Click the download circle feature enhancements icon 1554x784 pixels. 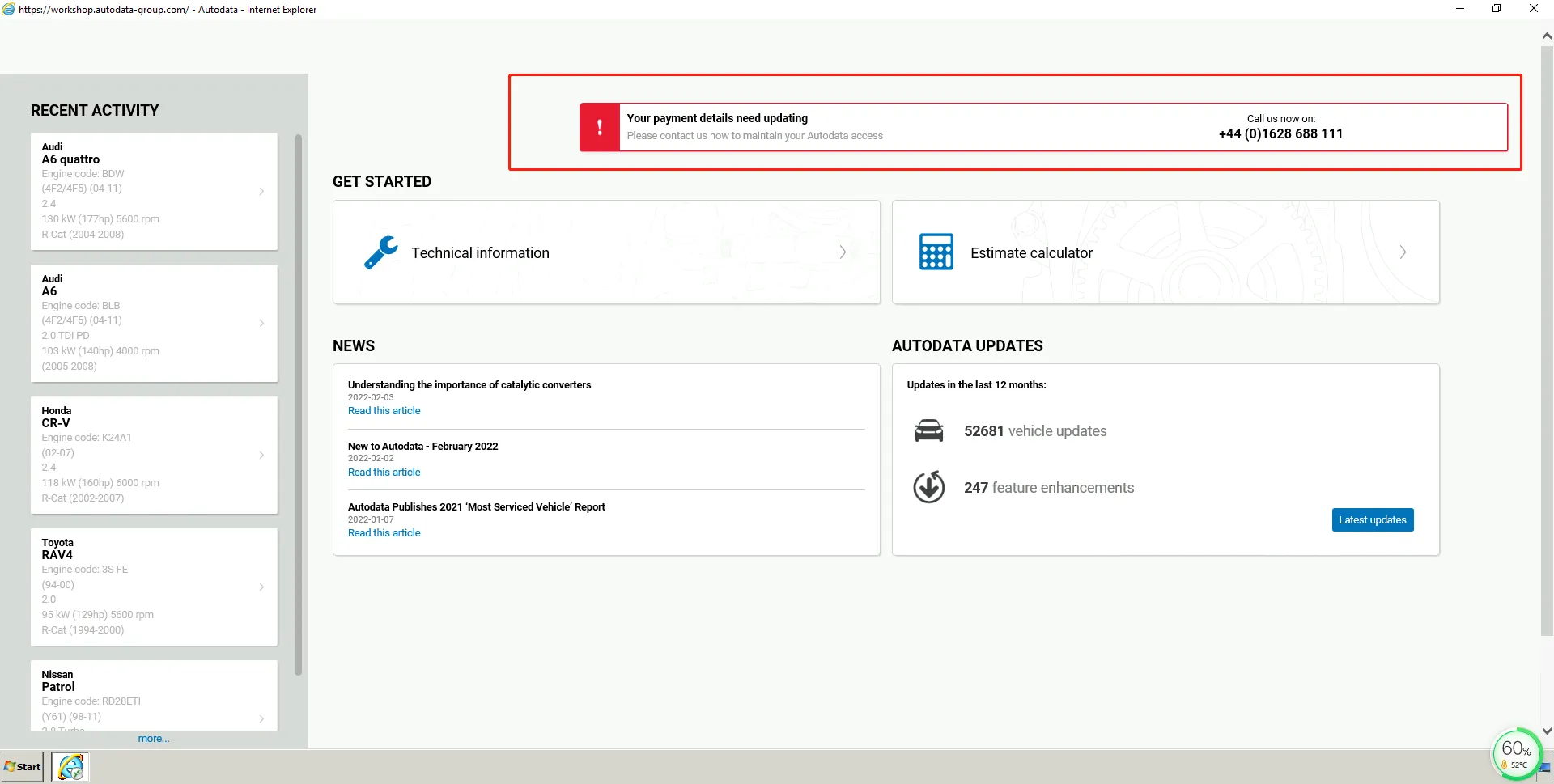point(928,487)
